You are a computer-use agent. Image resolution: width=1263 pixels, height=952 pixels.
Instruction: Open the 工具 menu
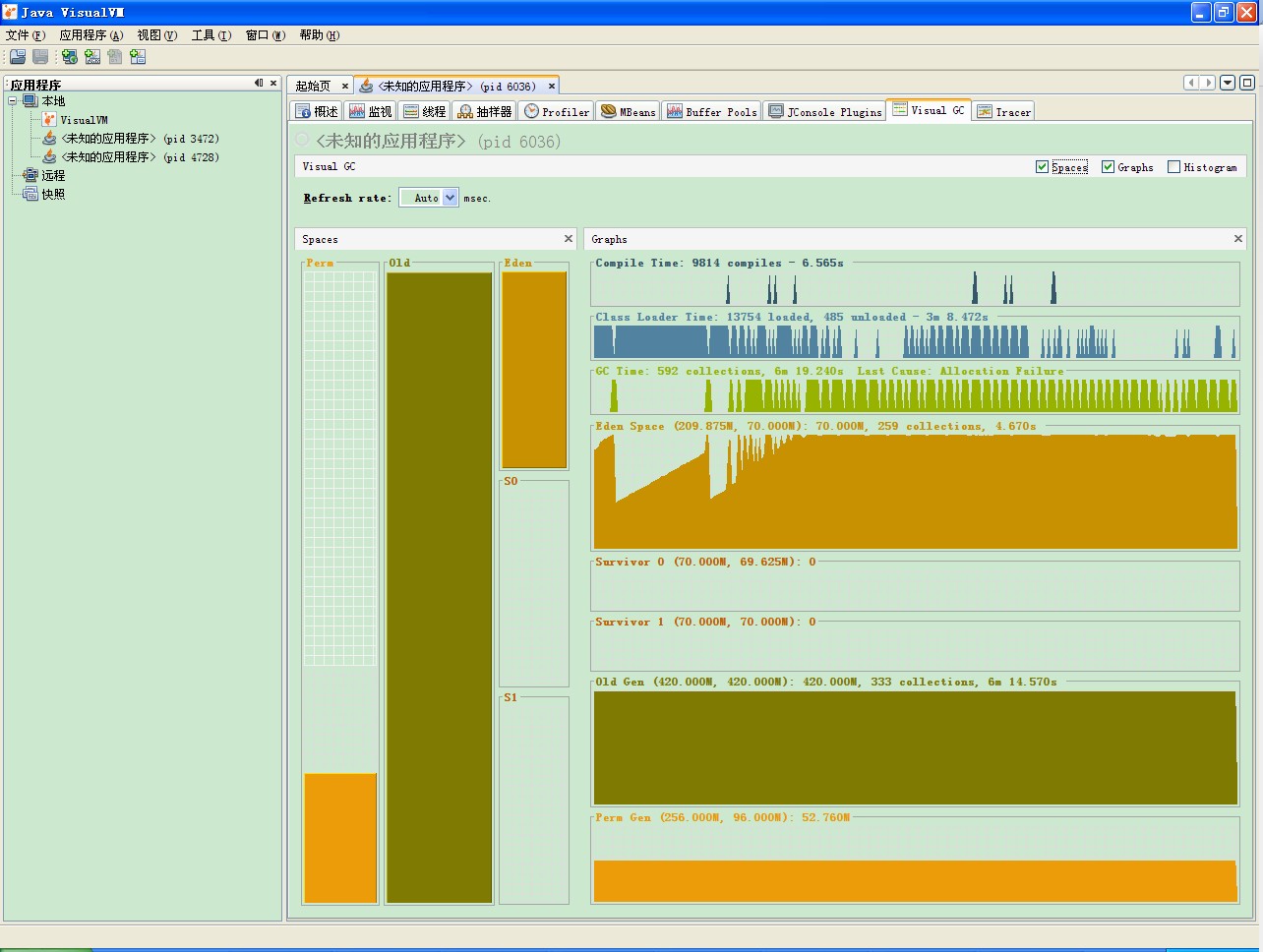(x=210, y=35)
